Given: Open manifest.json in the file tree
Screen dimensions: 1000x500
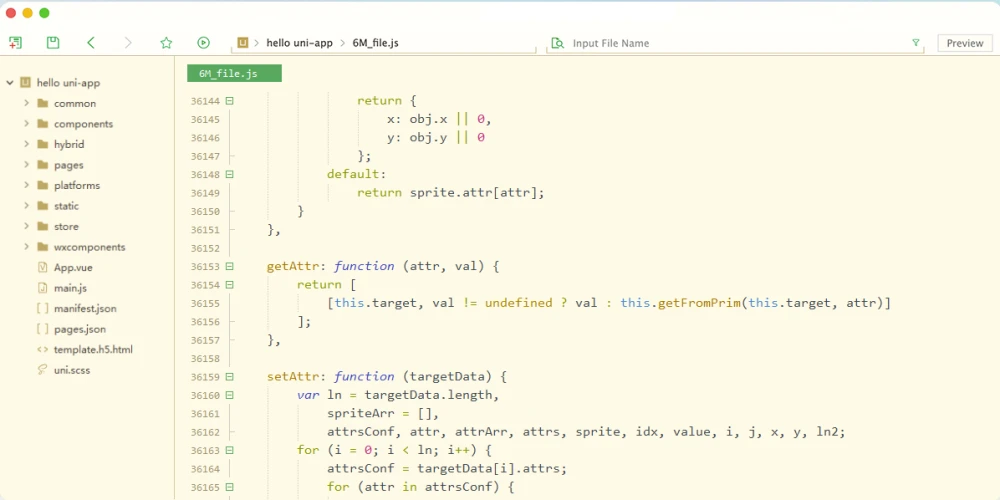Looking at the screenshot, I should click(85, 309).
